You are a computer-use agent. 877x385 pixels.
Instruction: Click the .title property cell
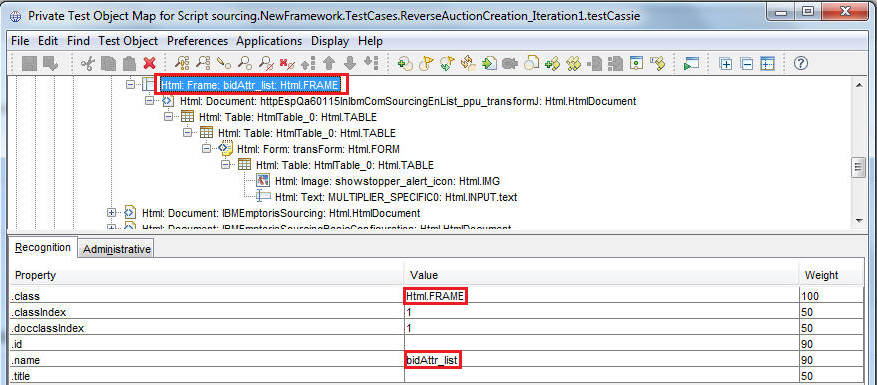pos(206,376)
